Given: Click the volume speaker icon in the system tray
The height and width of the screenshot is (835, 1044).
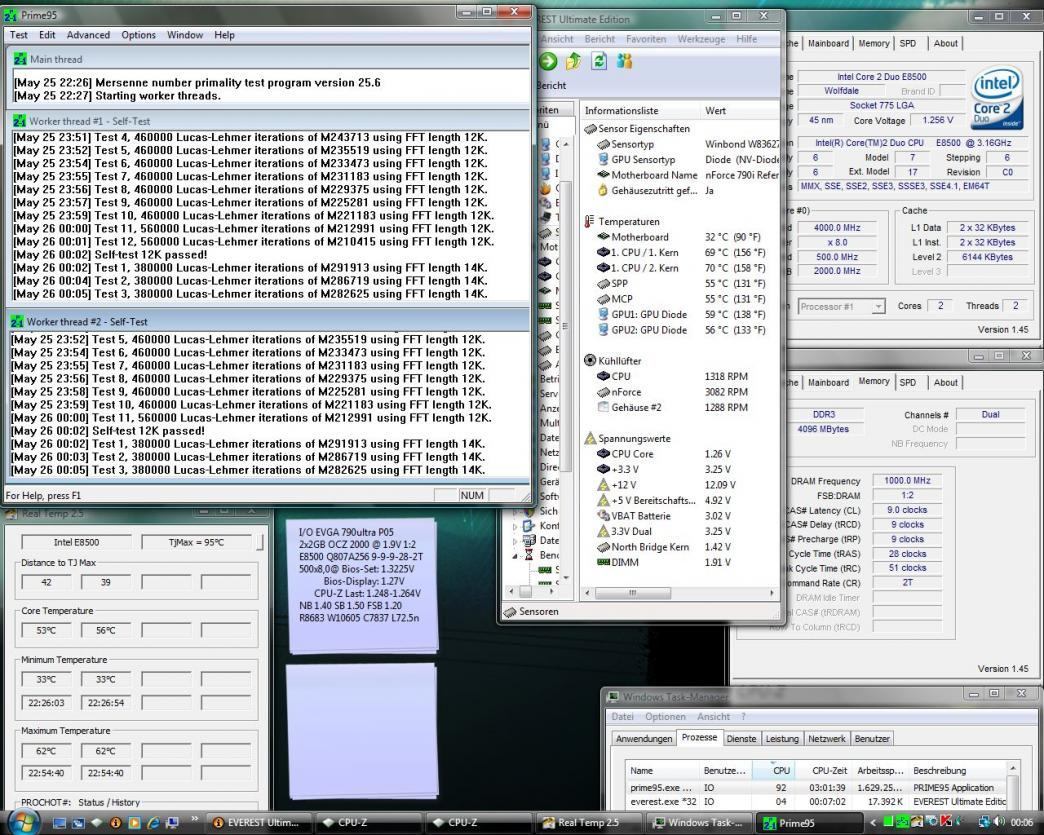Looking at the screenshot, I should tap(999, 822).
